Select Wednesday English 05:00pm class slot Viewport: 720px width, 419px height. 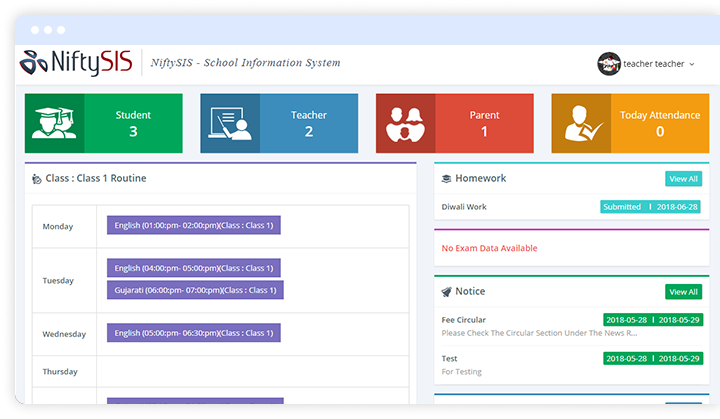click(x=194, y=333)
